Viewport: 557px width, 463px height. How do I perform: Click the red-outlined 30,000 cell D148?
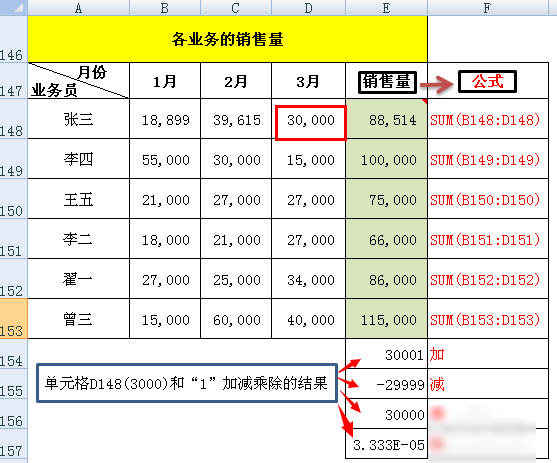310,122
